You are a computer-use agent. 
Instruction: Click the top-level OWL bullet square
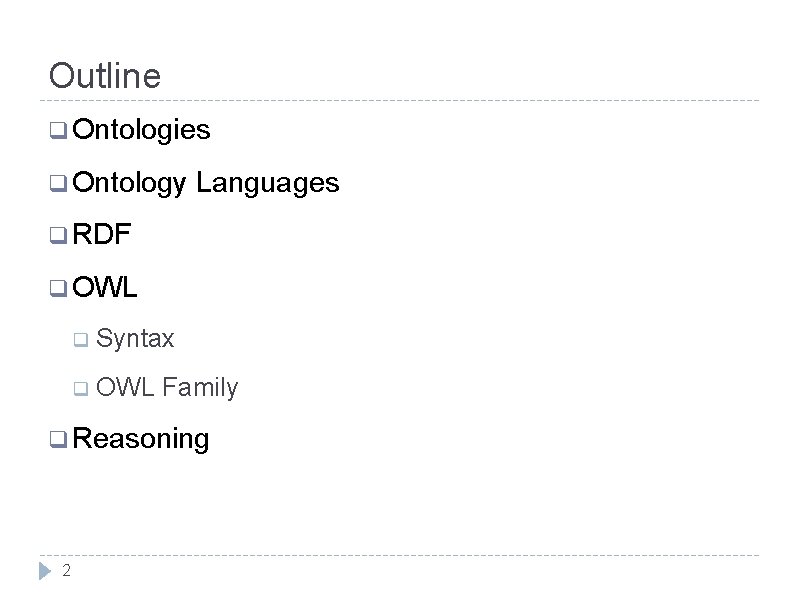tap(58, 290)
